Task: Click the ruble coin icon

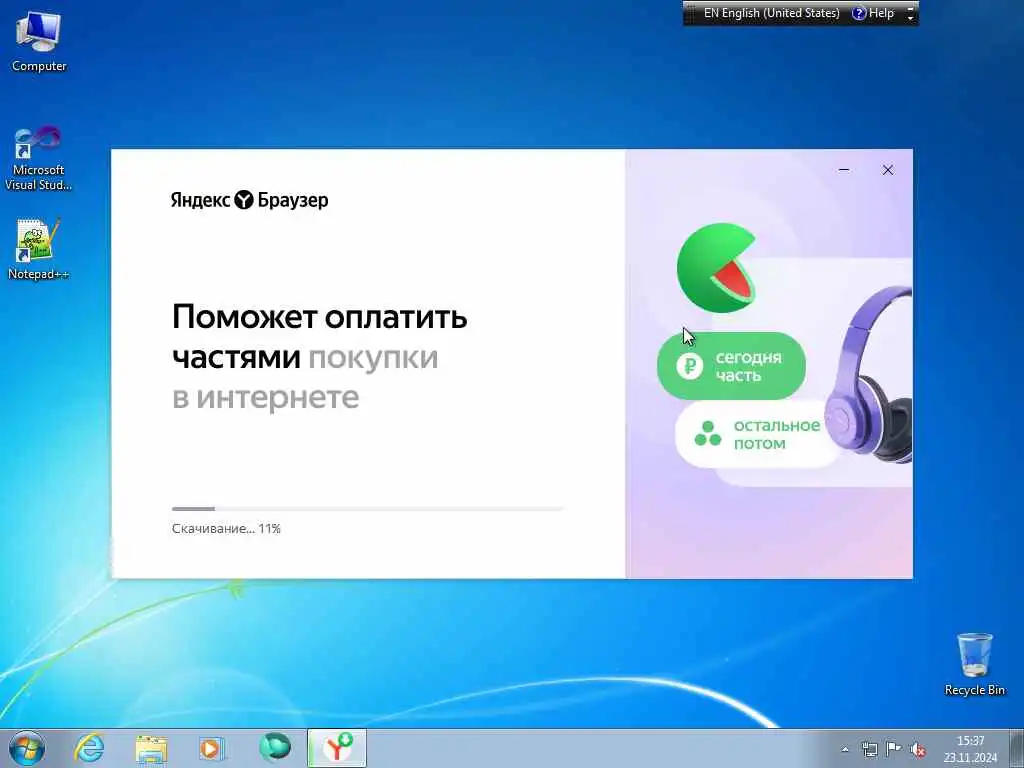Action: click(x=690, y=366)
